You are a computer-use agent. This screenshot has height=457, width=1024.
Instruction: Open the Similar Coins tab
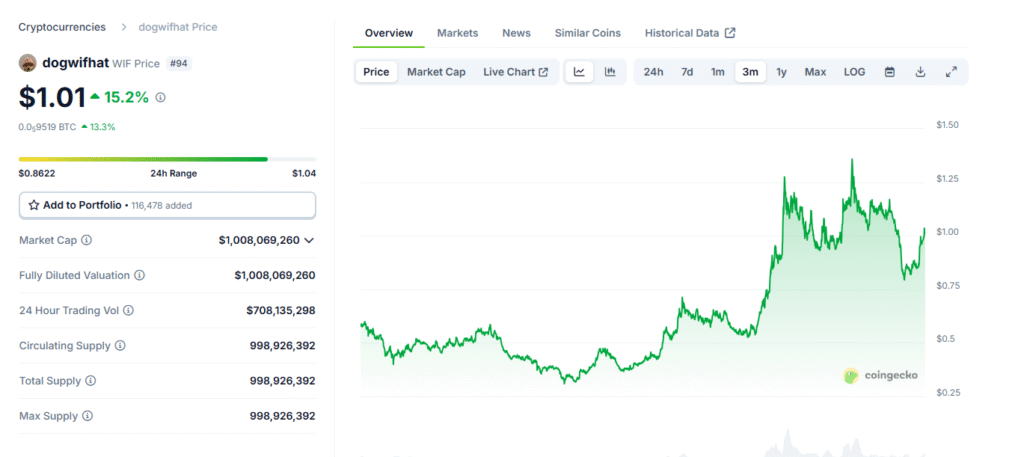[x=588, y=33]
